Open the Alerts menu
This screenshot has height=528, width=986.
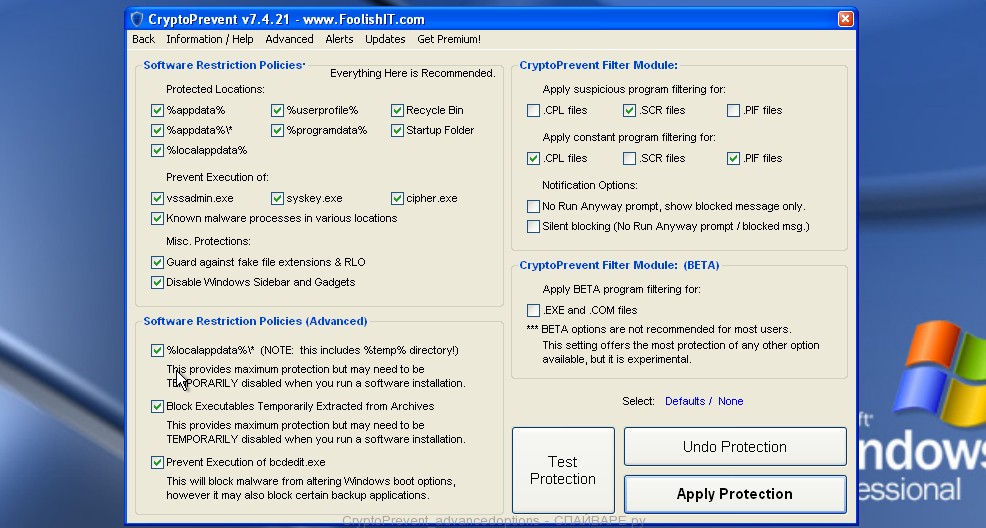[339, 39]
